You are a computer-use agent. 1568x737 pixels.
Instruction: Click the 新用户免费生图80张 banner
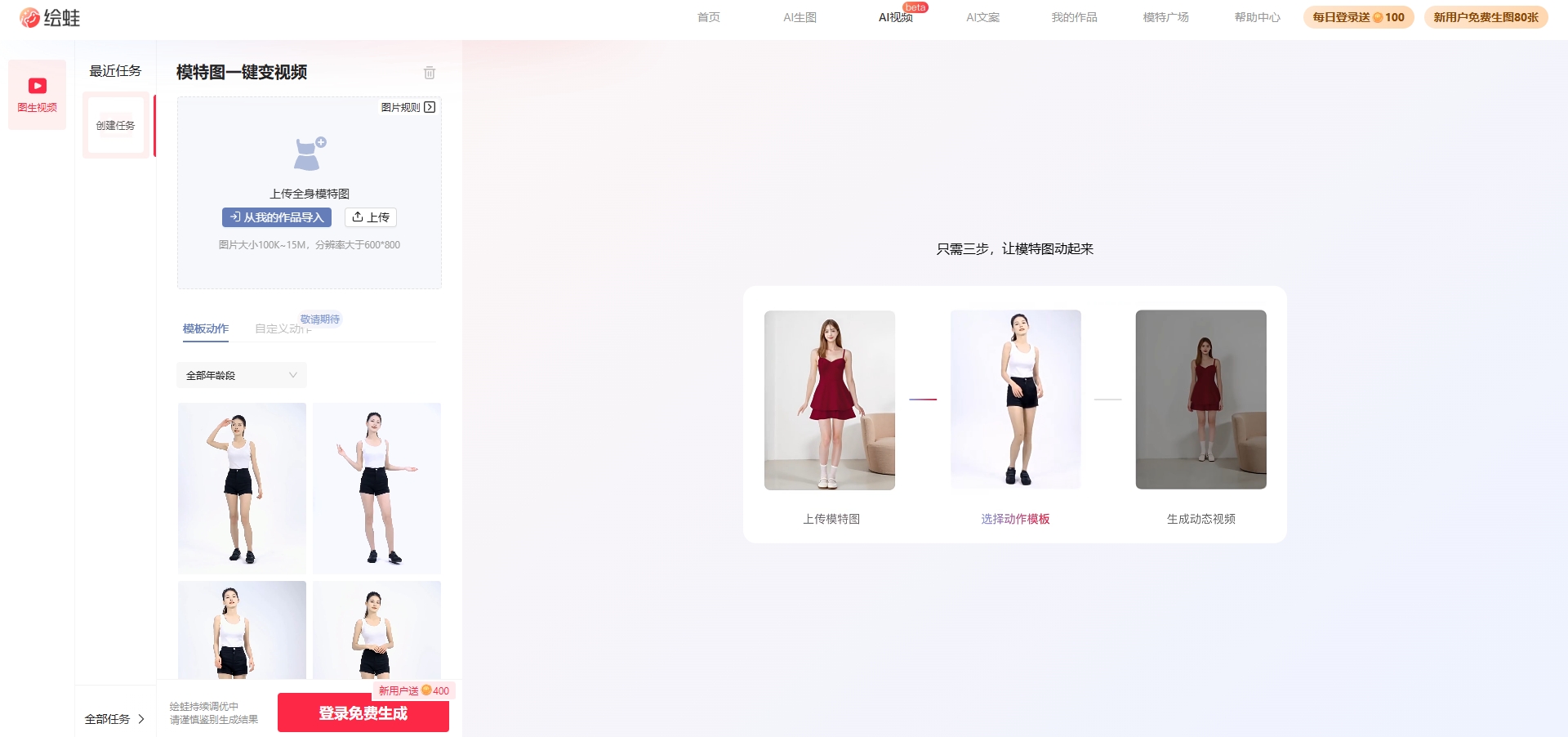pos(1486,17)
